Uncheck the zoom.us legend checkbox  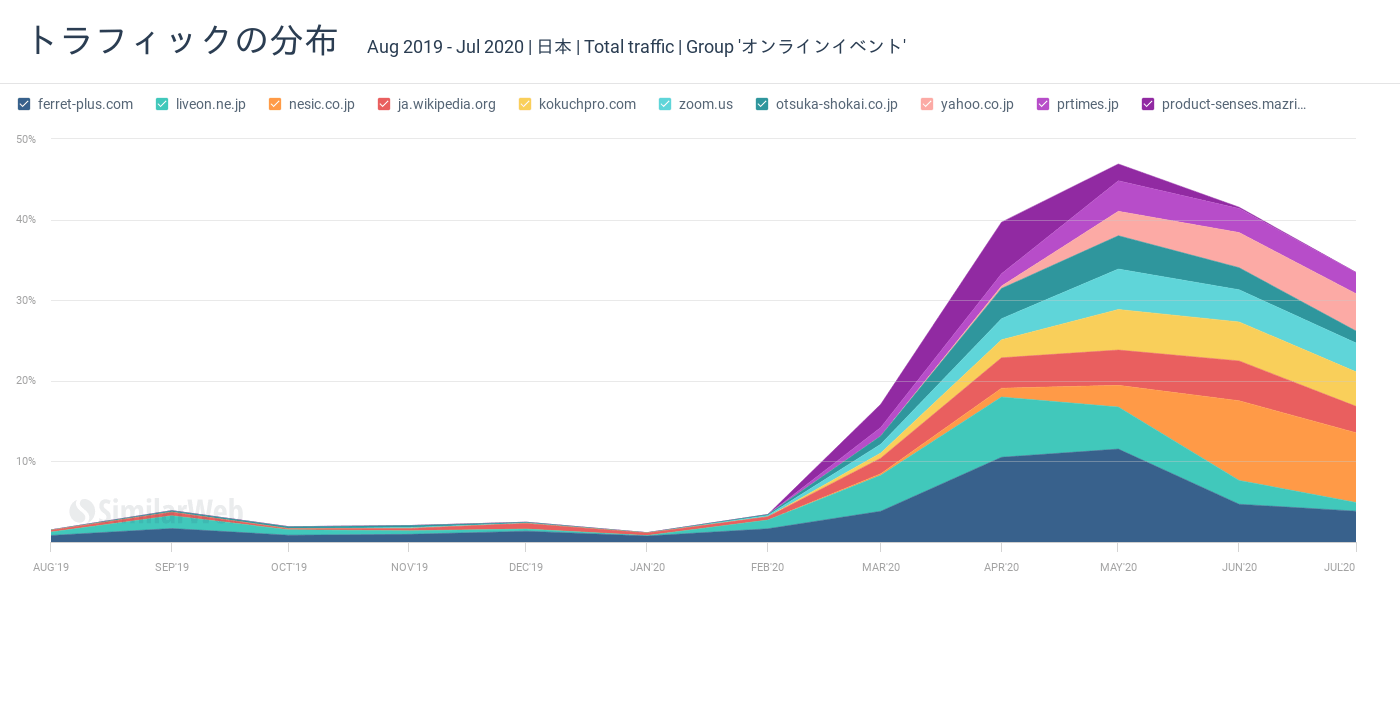pos(665,104)
